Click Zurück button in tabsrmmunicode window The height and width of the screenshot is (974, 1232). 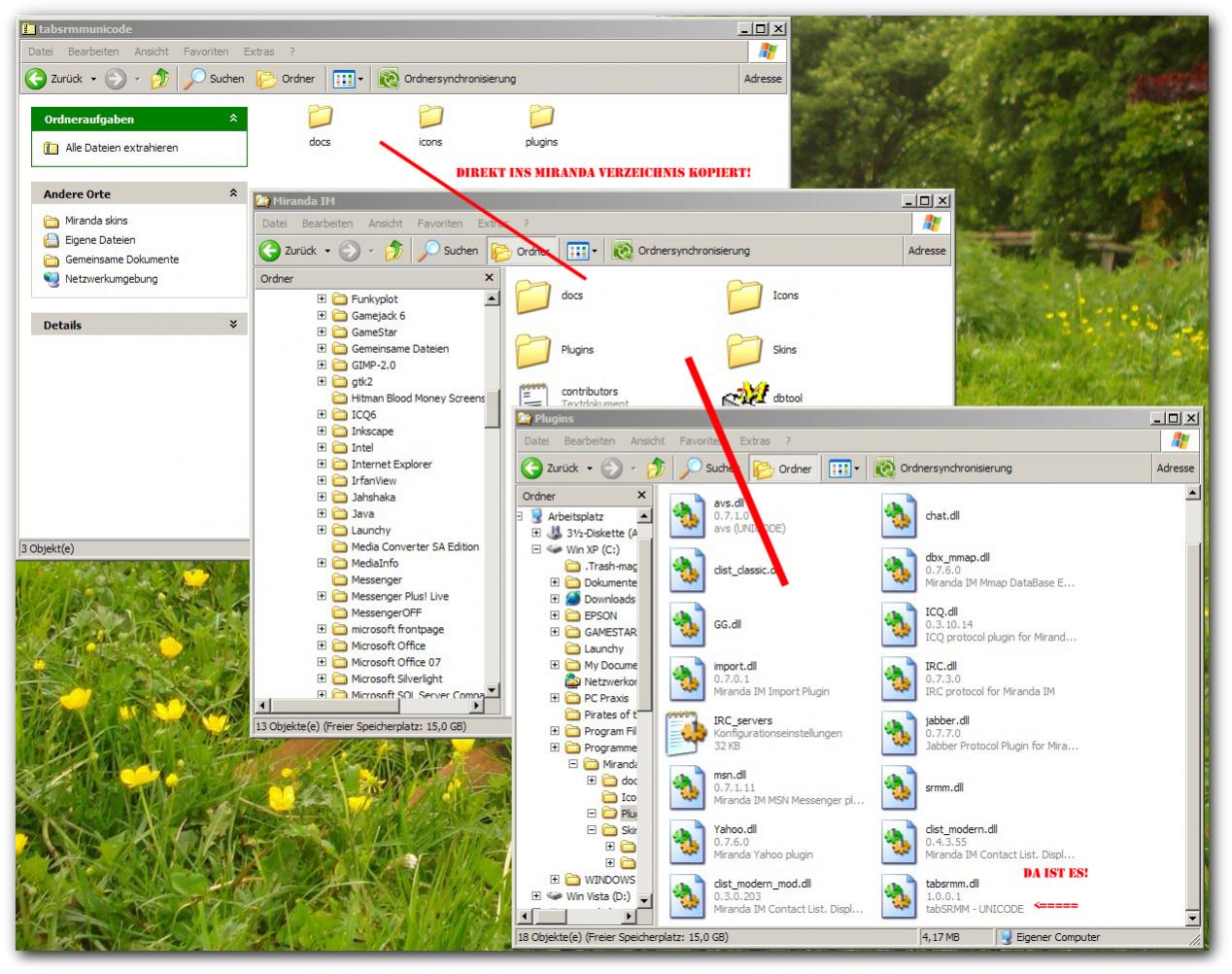(55, 79)
